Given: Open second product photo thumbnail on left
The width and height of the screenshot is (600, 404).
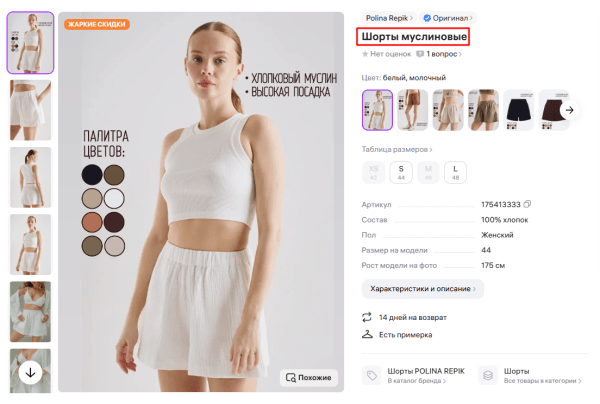Looking at the screenshot, I should click(30, 110).
